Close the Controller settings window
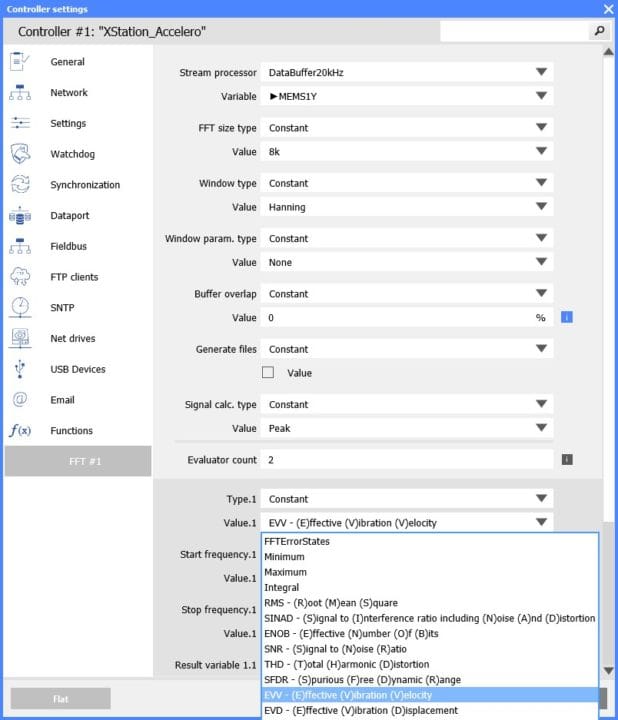Screen dimensions: 618x720 (608, 9)
